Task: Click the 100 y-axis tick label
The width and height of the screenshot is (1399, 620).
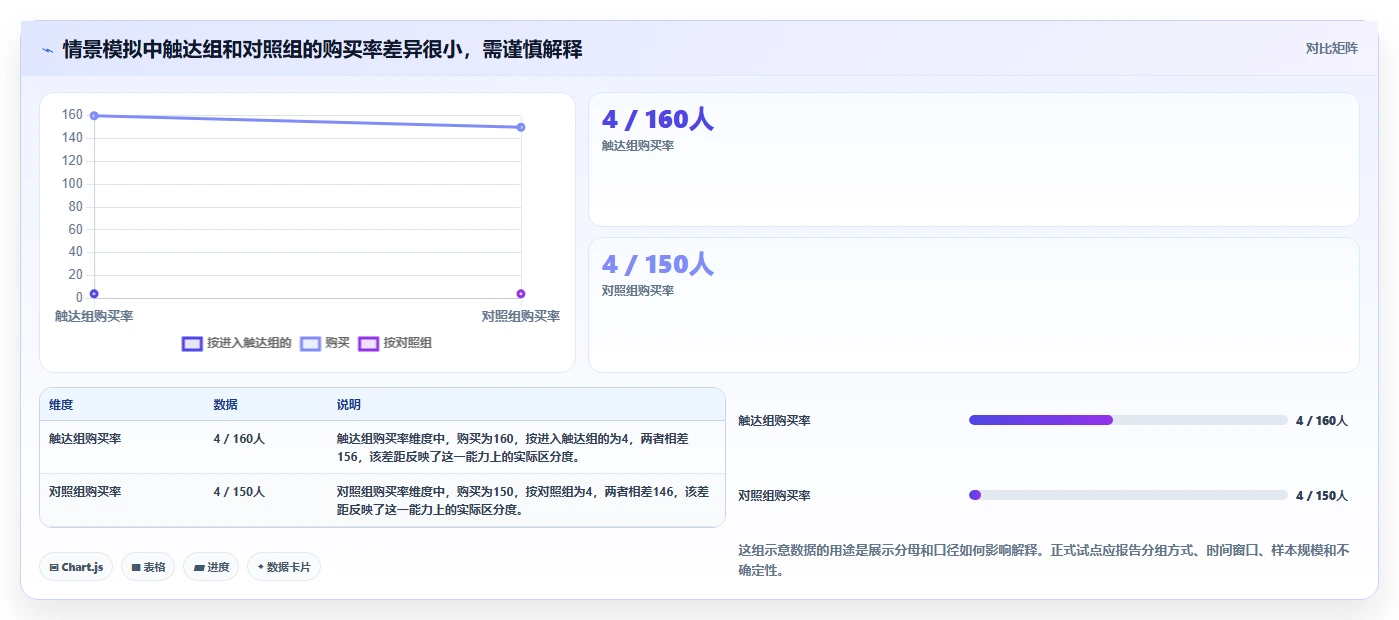Action: click(72, 184)
